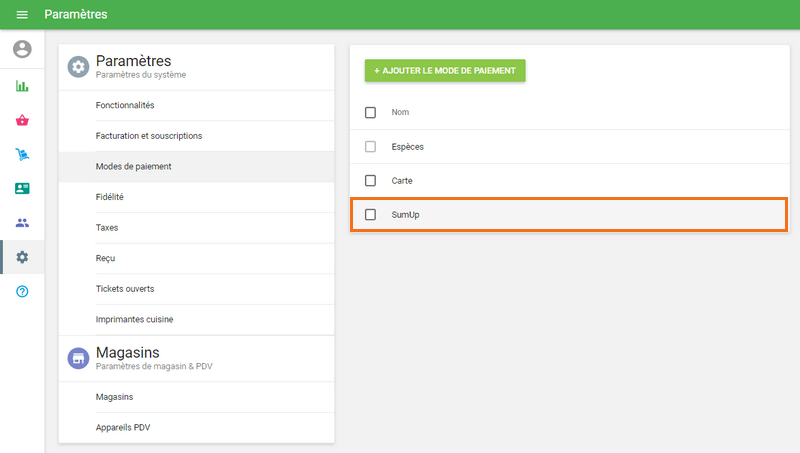Screen dimensions: 800x453
Task: Tick the Espèces checkbox
Action: (x=370, y=146)
